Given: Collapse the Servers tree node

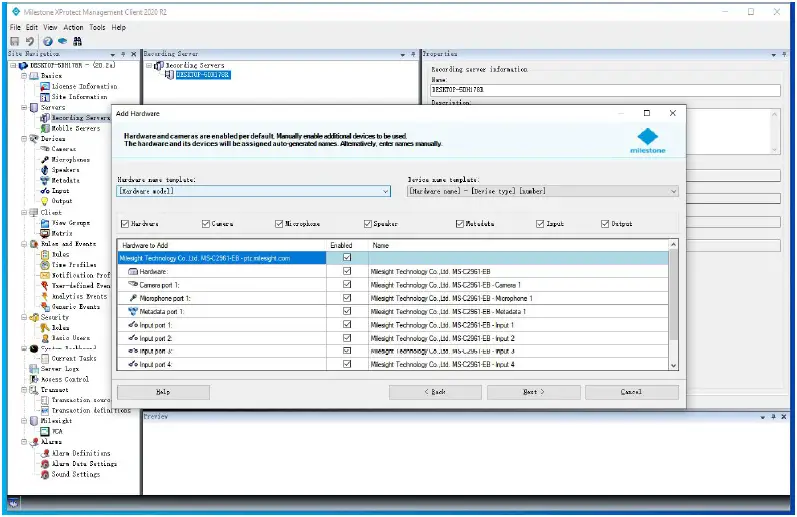Looking at the screenshot, I should (24, 107).
